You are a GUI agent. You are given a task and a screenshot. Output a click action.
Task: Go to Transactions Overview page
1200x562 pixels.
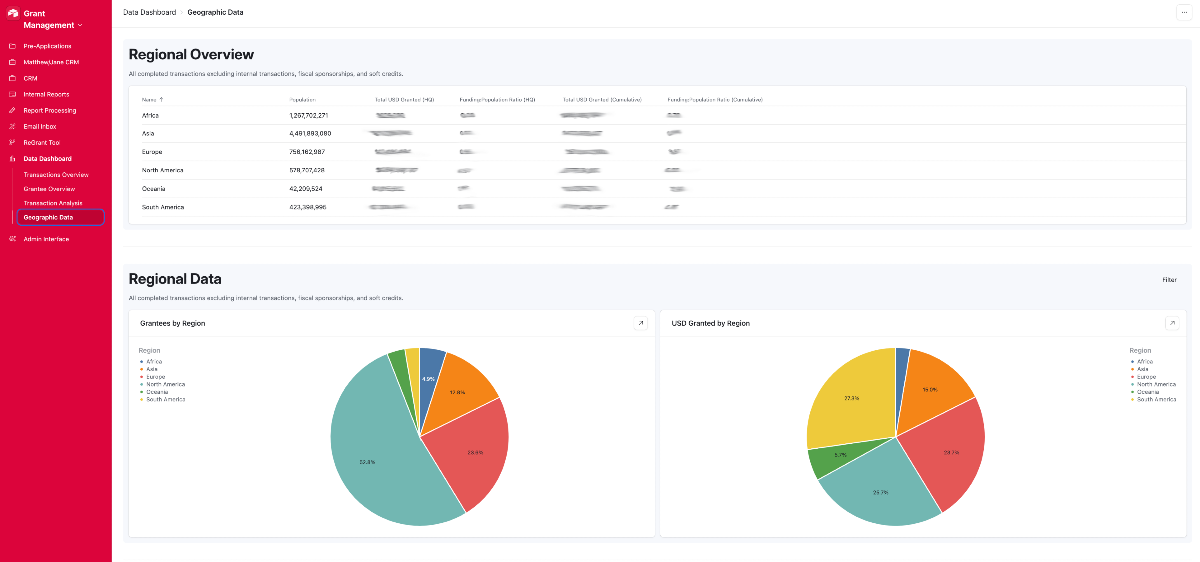pos(56,175)
